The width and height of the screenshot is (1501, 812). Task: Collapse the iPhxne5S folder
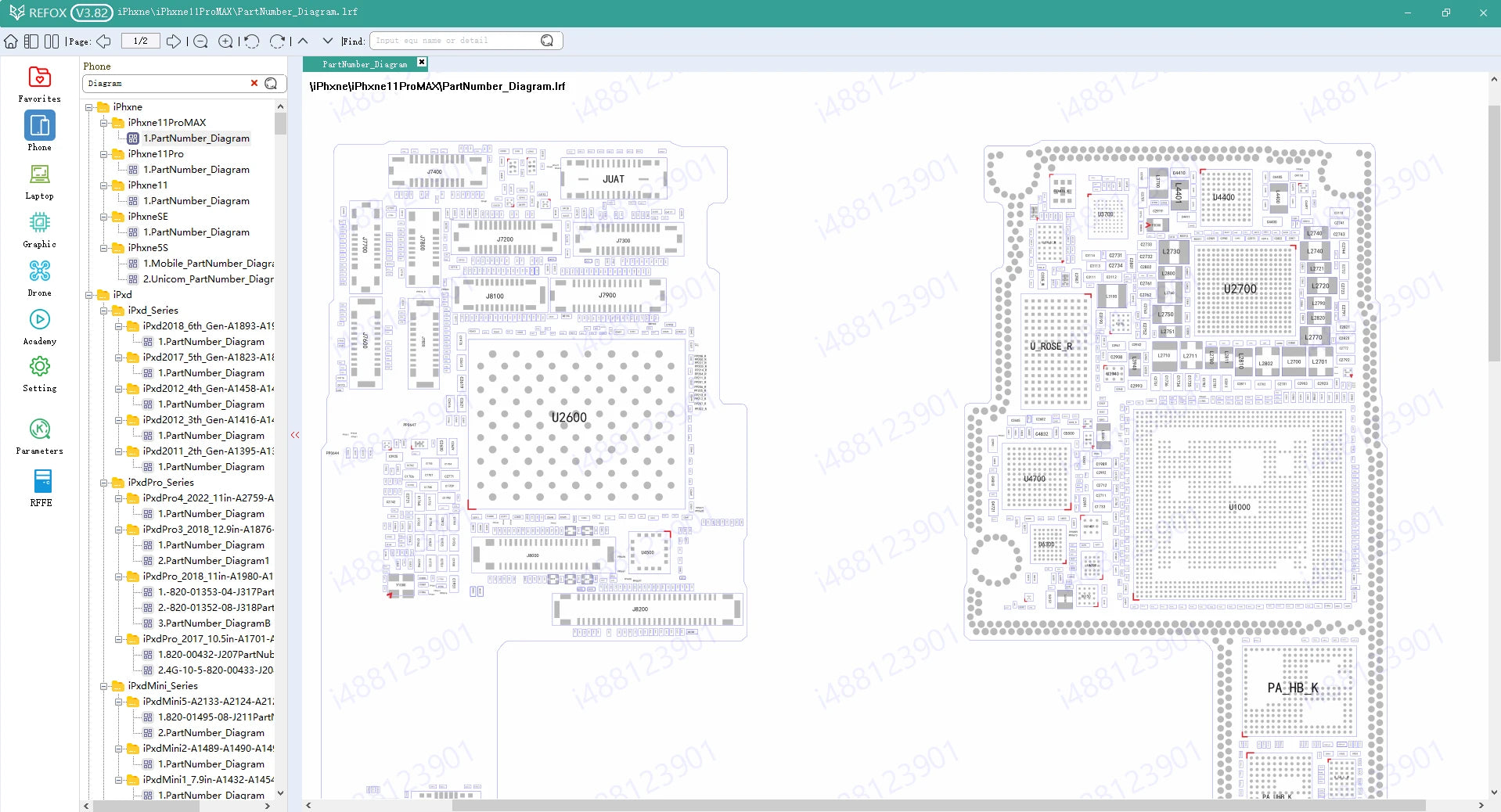[103, 248]
